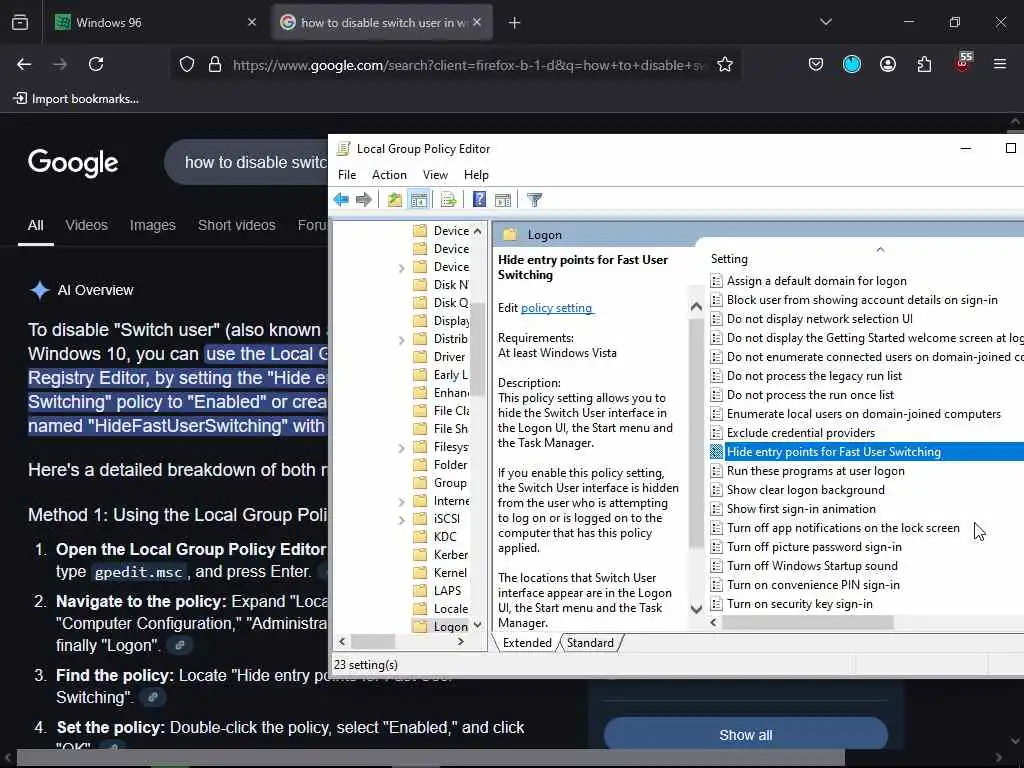Select Turn off Windows Startup sound setting

[812, 566]
